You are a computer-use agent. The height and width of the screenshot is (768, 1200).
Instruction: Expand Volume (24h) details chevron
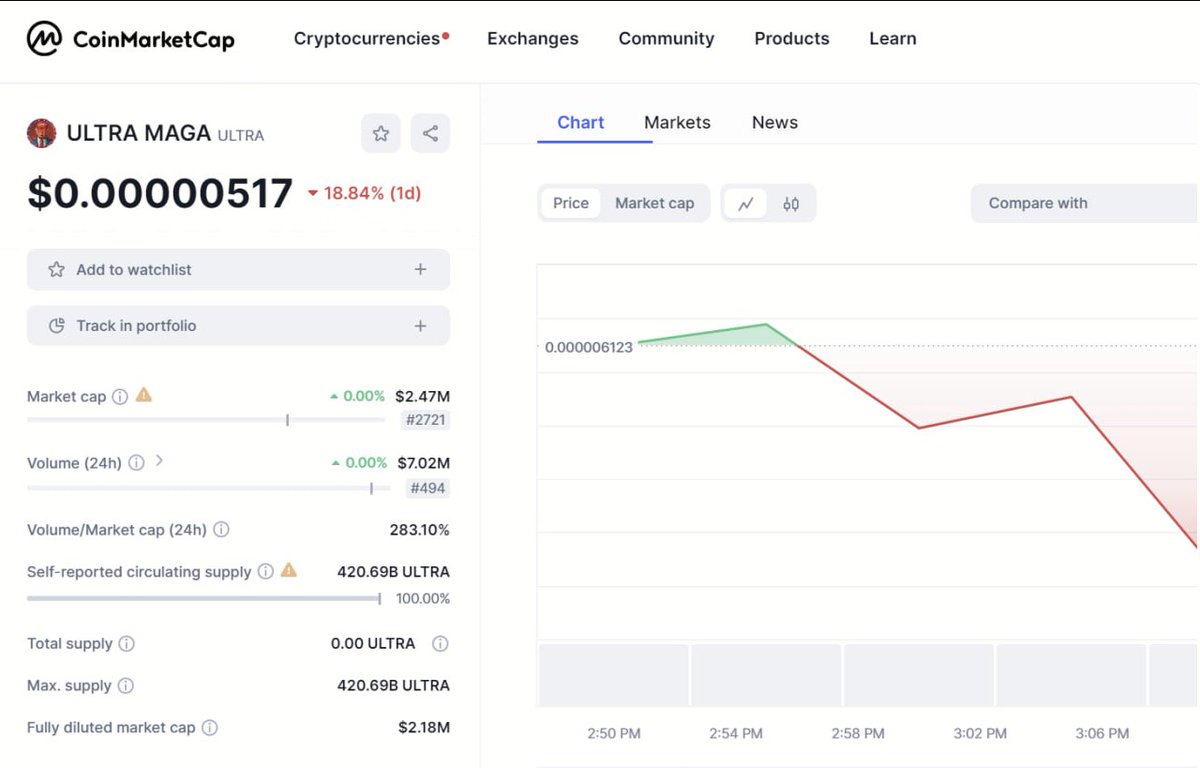pos(159,462)
